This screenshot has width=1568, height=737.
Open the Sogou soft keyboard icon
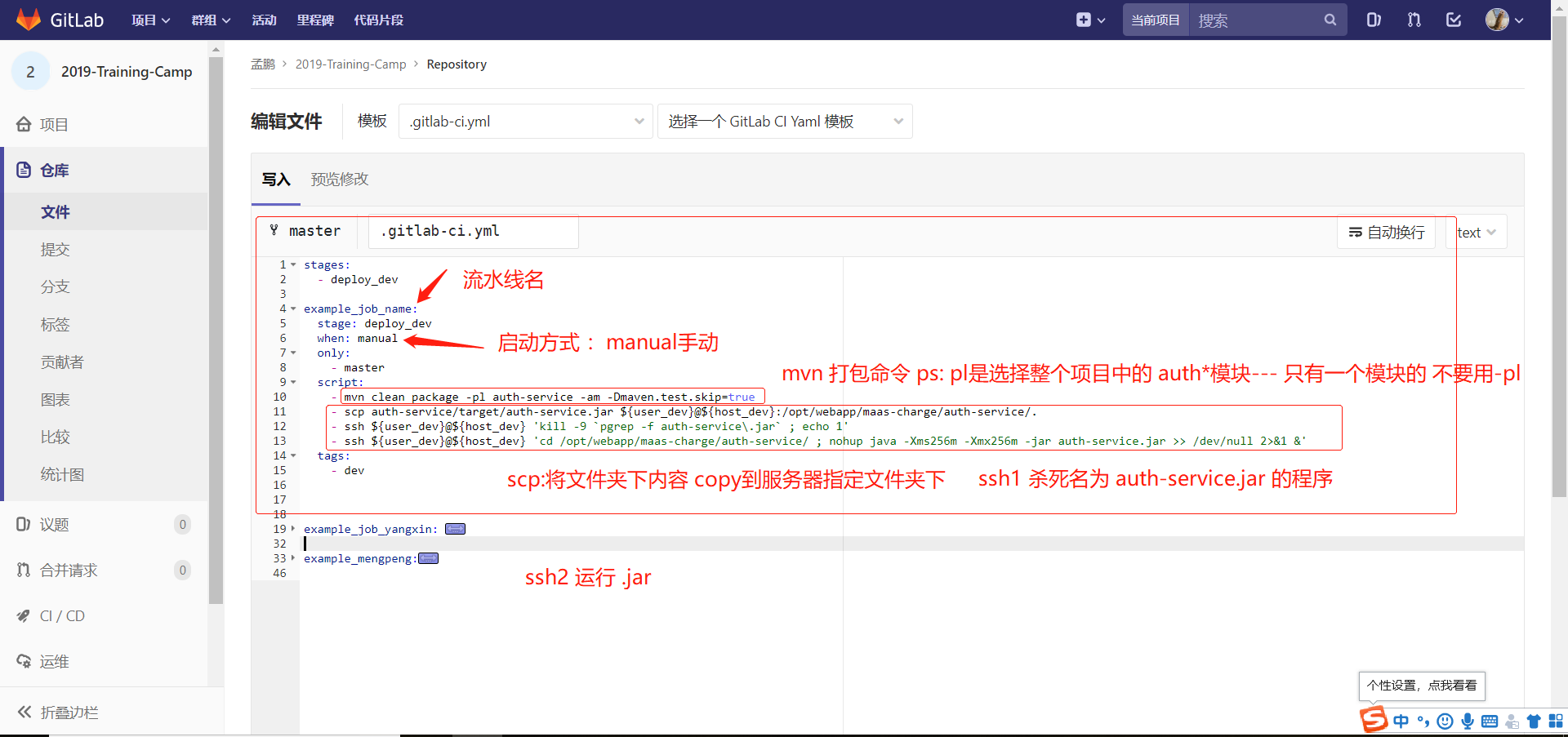click(x=1491, y=721)
